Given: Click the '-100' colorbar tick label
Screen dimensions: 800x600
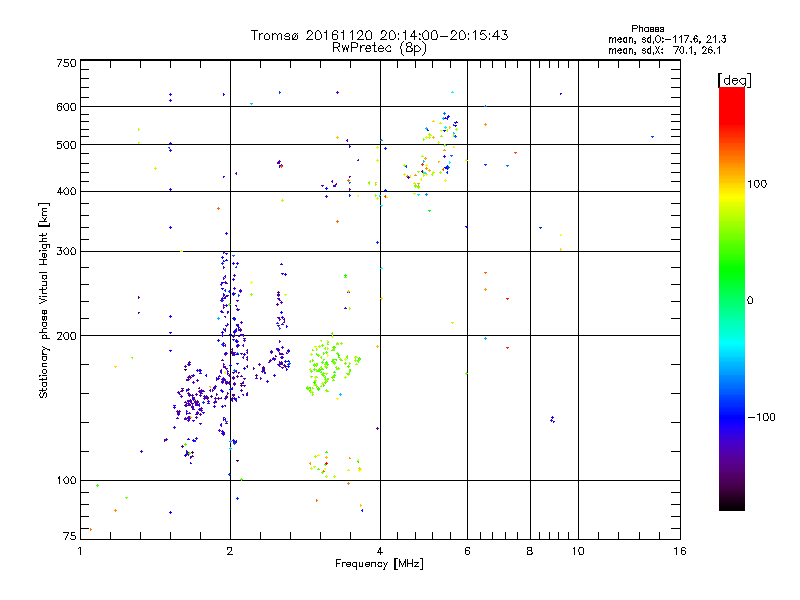Looking at the screenshot, I should click(761, 417).
